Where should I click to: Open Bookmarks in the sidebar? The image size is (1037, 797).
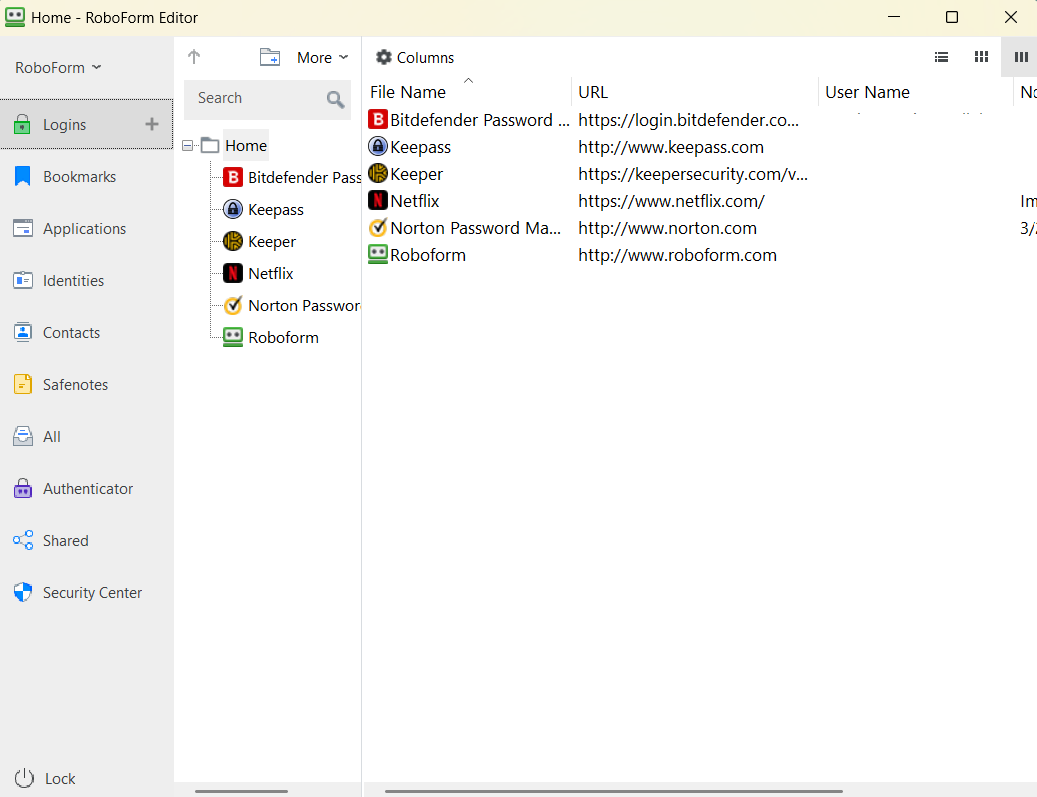[87, 177]
